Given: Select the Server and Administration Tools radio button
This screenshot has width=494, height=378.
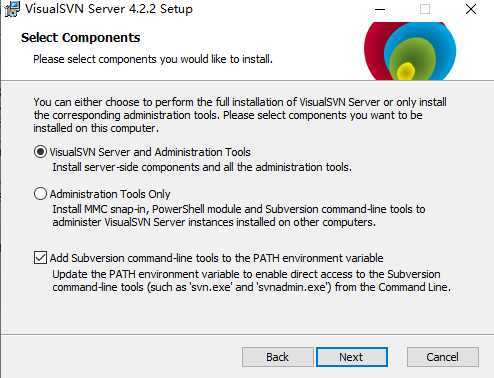Looking at the screenshot, I should click(40, 152).
